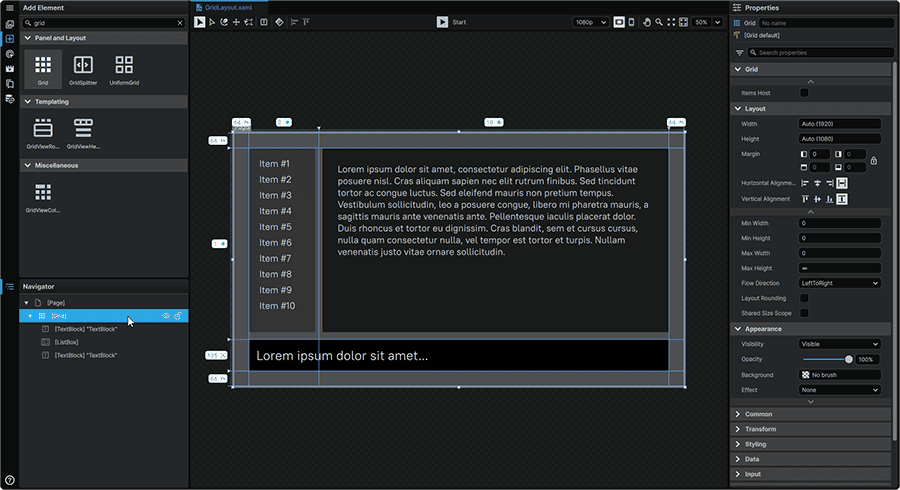This screenshot has width=900, height=490.
Task: Select the direct selection arrow tool
Action: (x=212, y=22)
